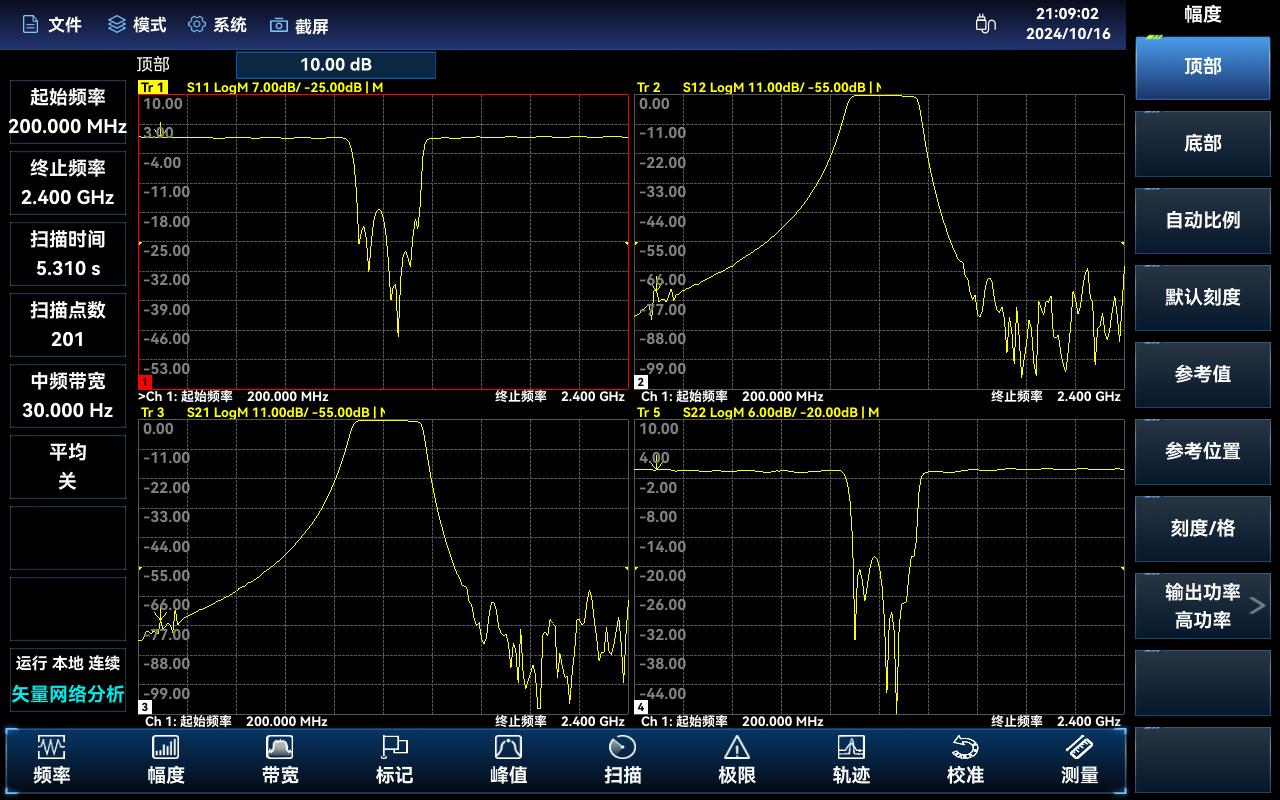Take a screenshot with 截屏
The height and width of the screenshot is (800, 1280).
tap(299, 26)
